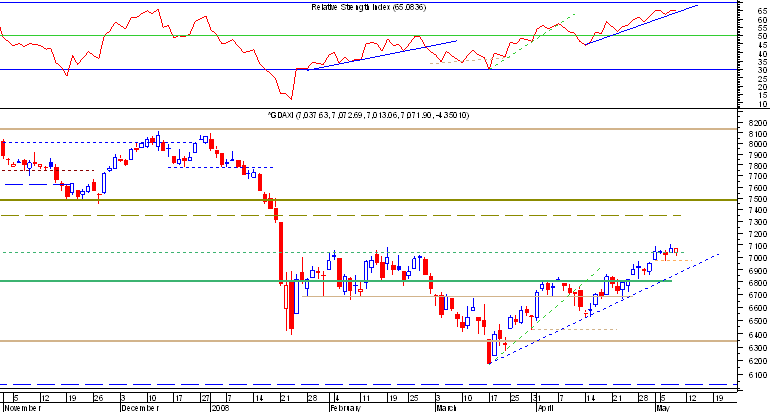This screenshot has width=770, height=412.
Task: Click the 2008 year label
Action: click(222, 408)
